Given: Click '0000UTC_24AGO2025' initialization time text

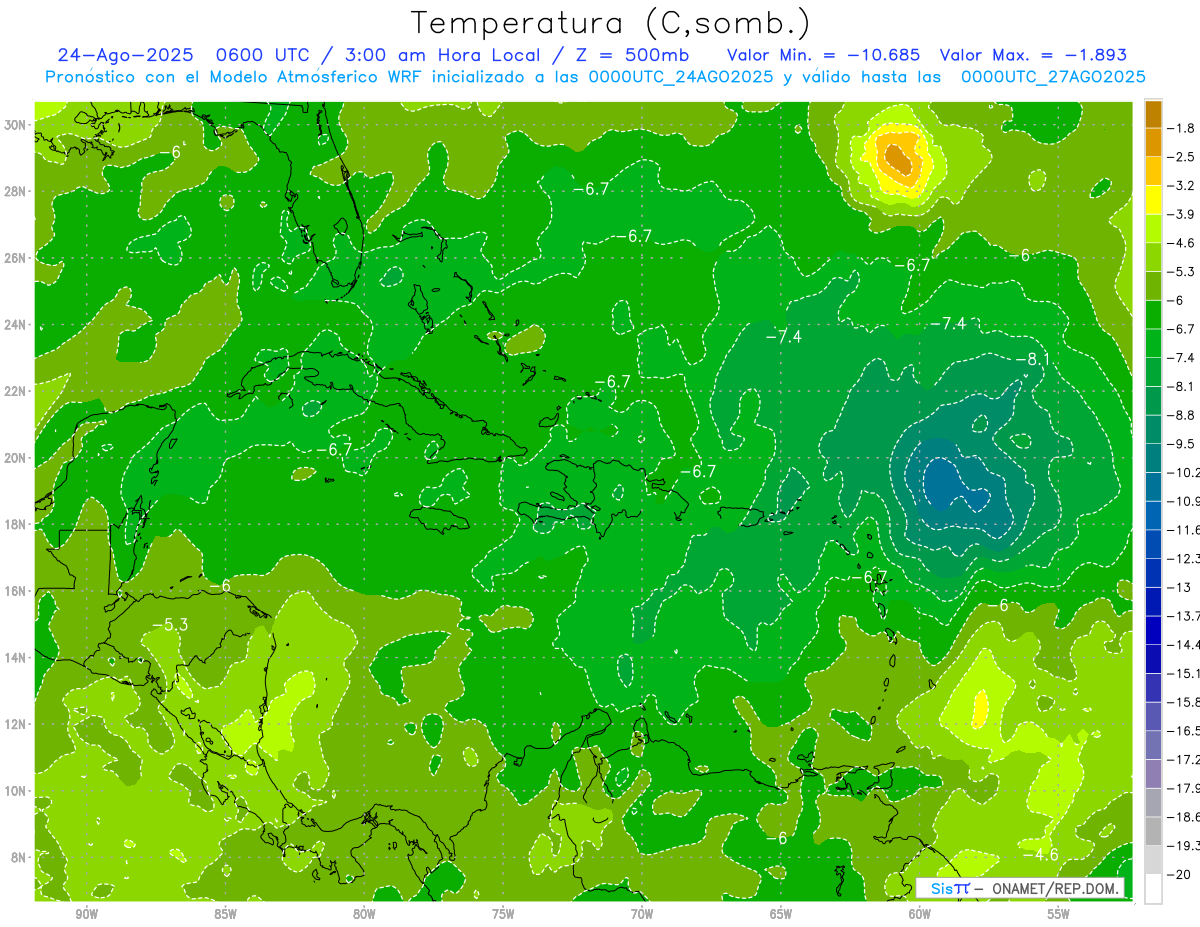Looking at the screenshot, I should (x=680, y=77).
